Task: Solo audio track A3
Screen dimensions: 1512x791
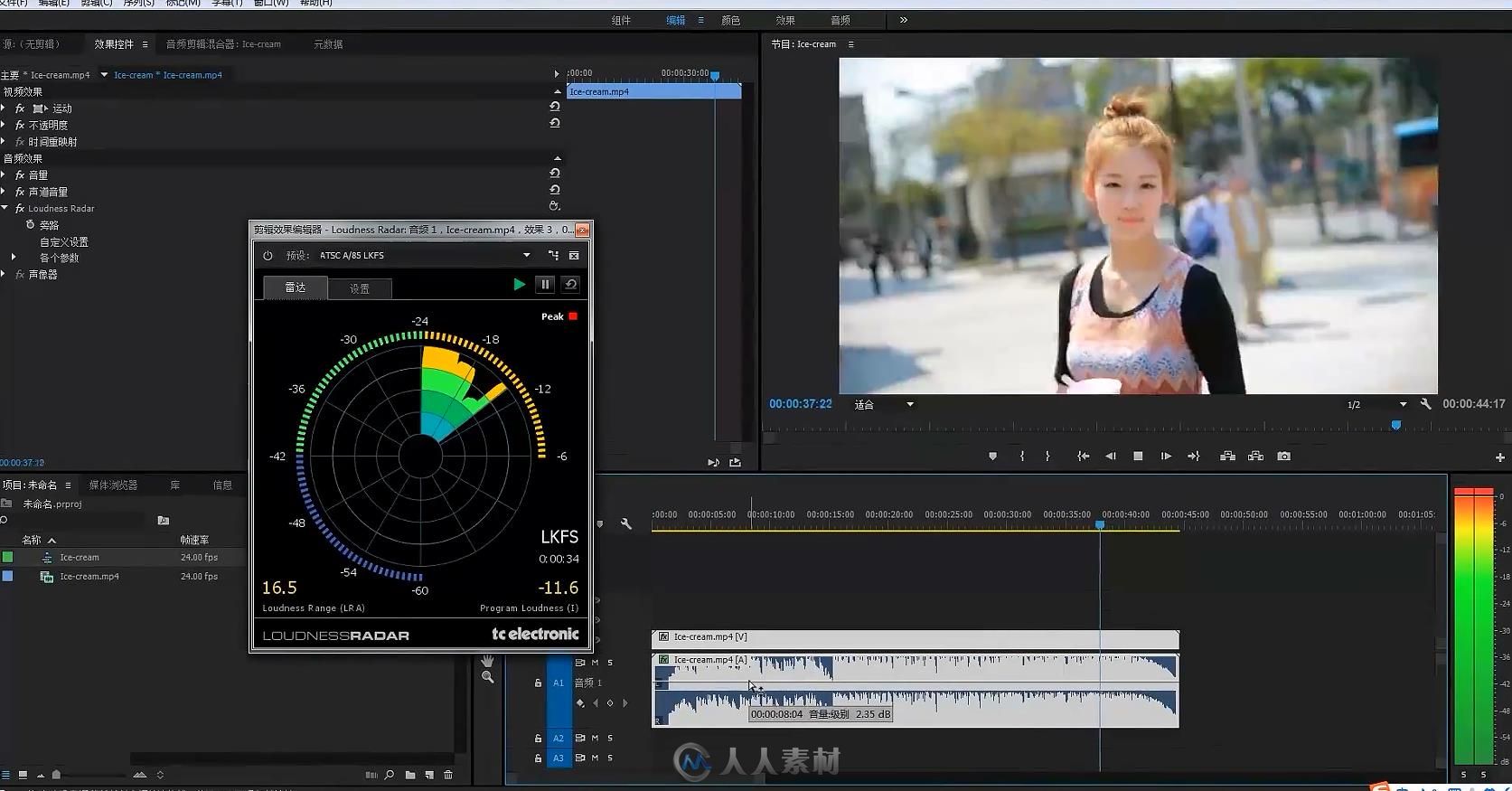Action: [610, 758]
